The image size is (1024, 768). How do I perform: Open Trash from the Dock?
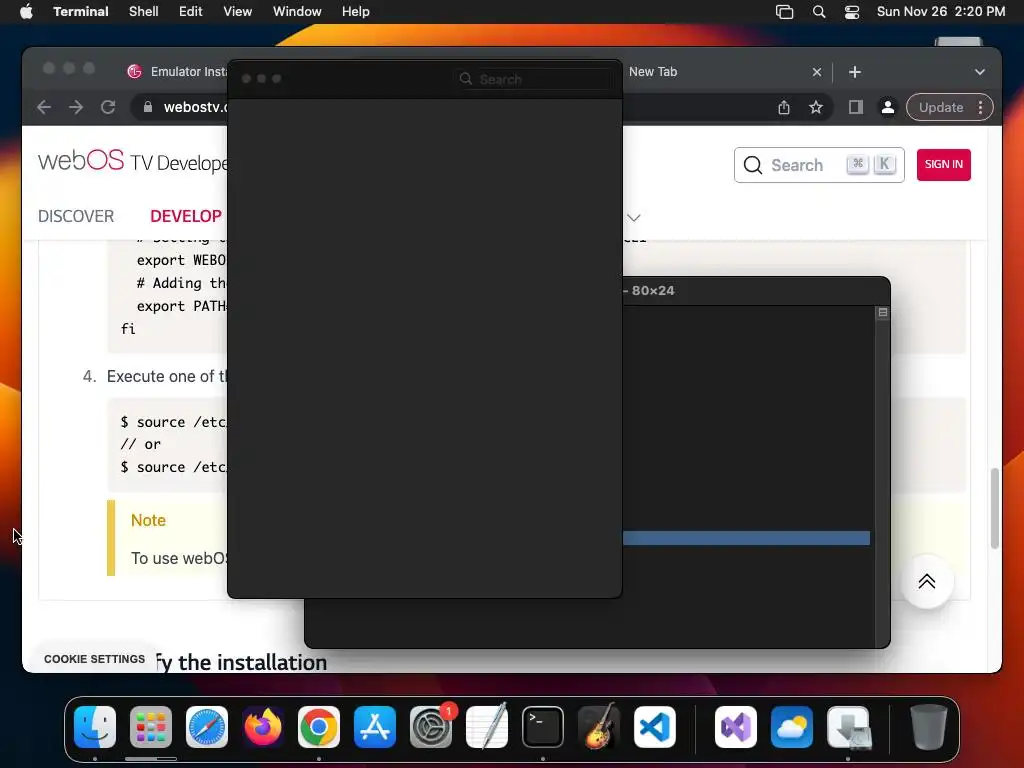pos(929,727)
